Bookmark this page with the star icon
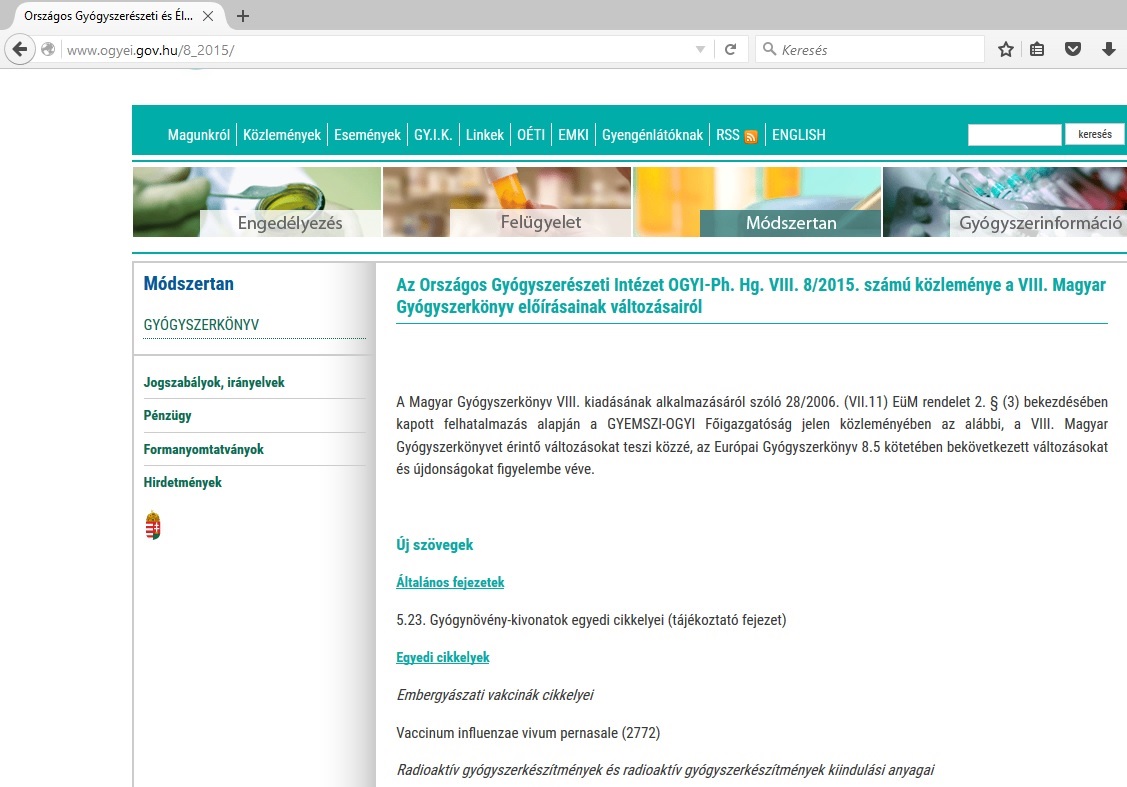 pyautogui.click(x=1006, y=49)
